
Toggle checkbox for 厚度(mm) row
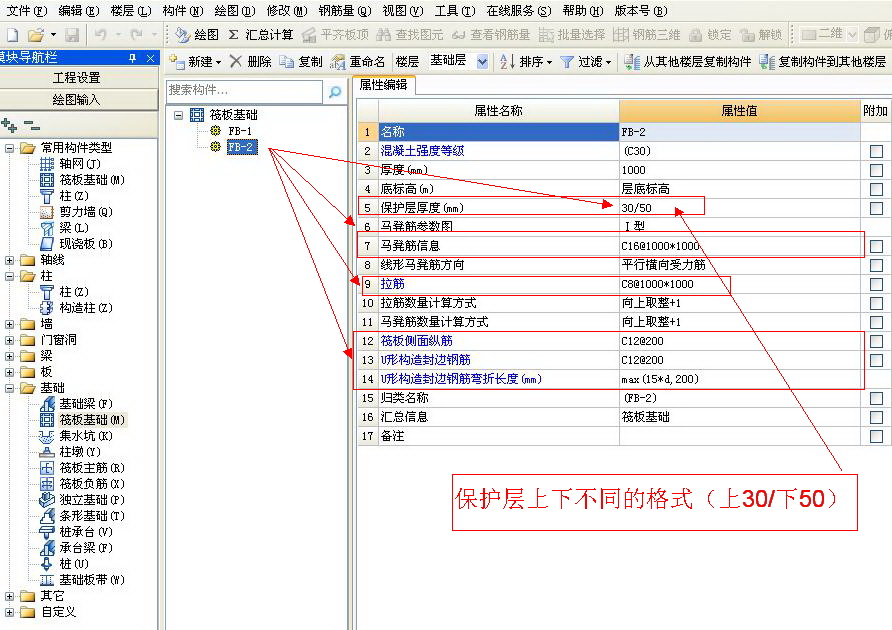[876, 170]
